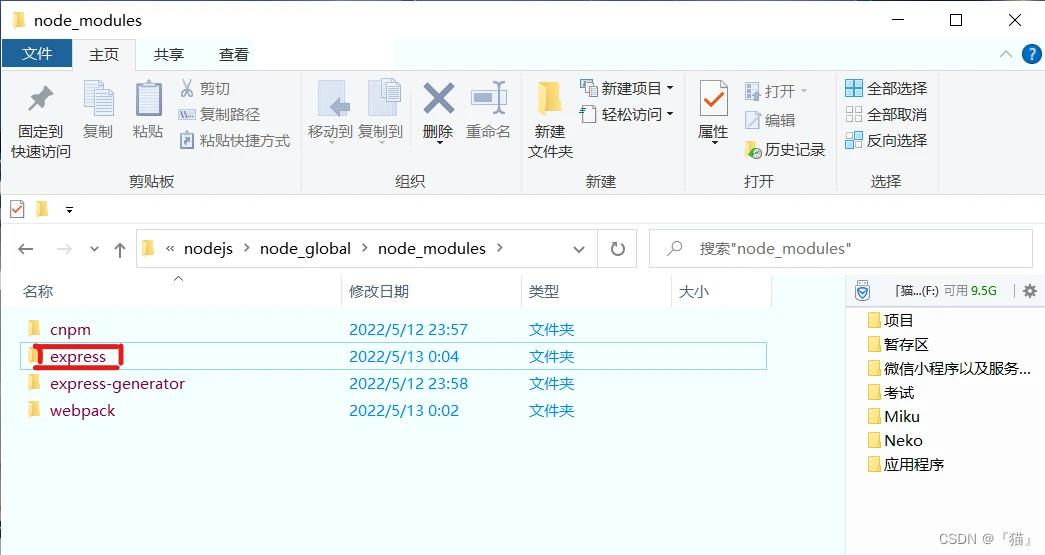The image size is (1045, 555).
Task: Click the Delete red X icon
Action: pyautogui.click(x=438, y=100)
